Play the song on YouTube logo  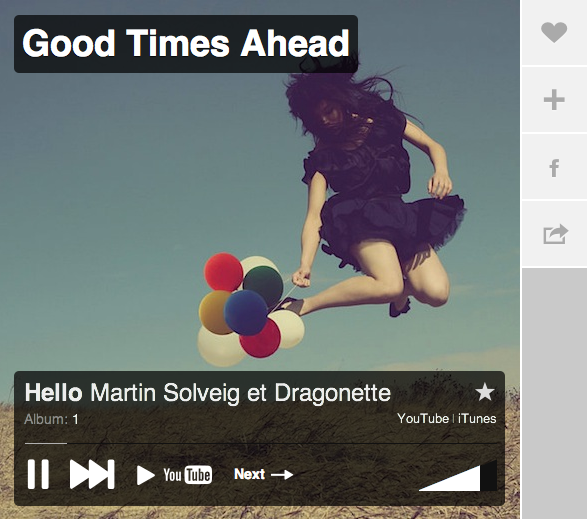click(188, 475)
